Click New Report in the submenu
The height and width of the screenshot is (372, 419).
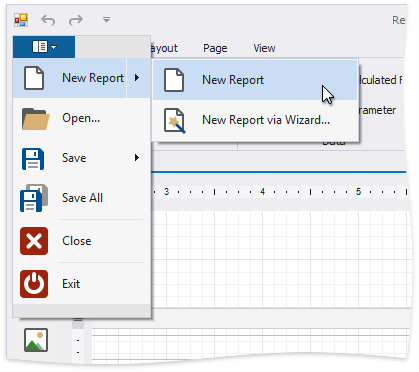pyautogui.click(x=255, y=80)
